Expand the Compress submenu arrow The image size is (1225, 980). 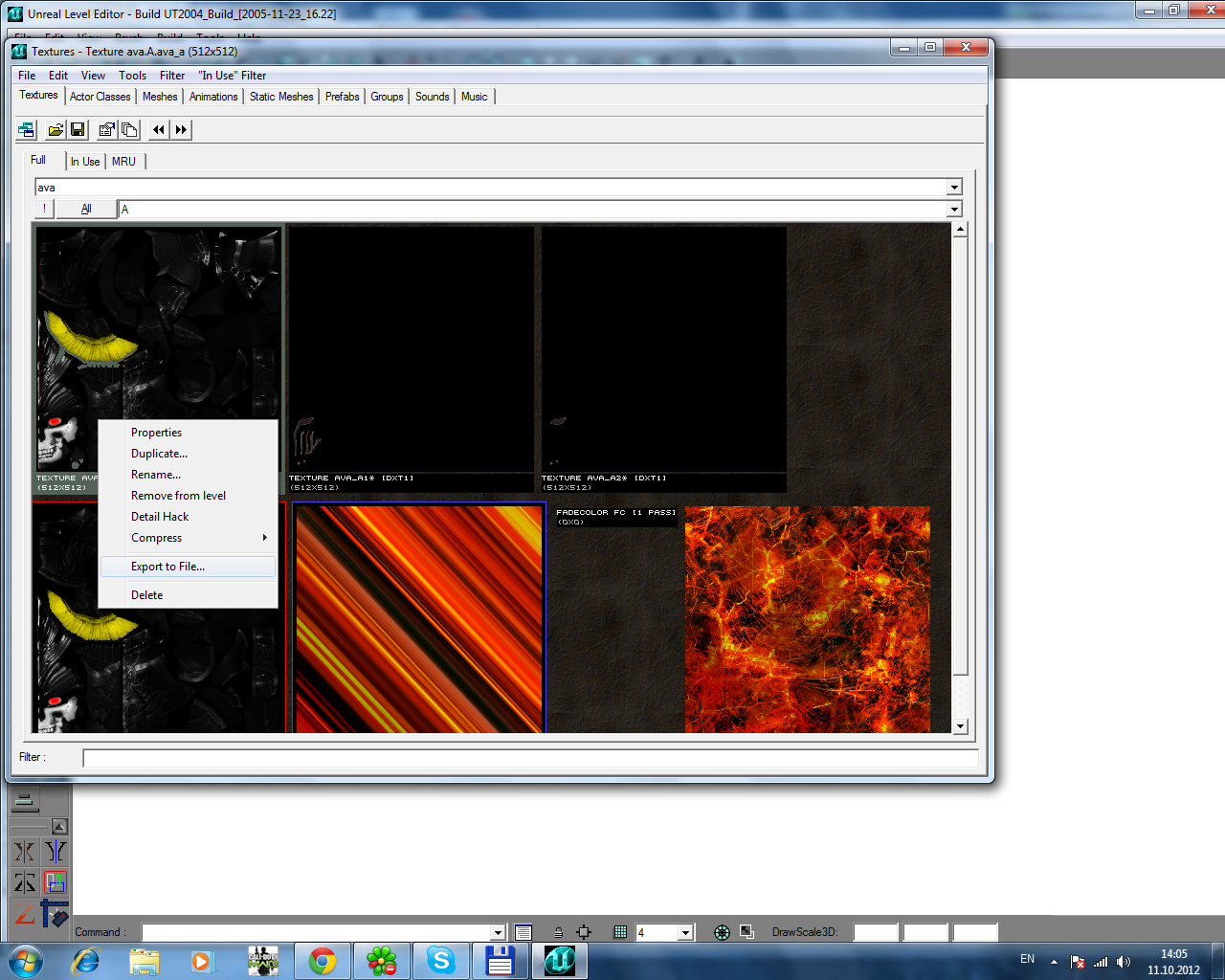(265, 538)
